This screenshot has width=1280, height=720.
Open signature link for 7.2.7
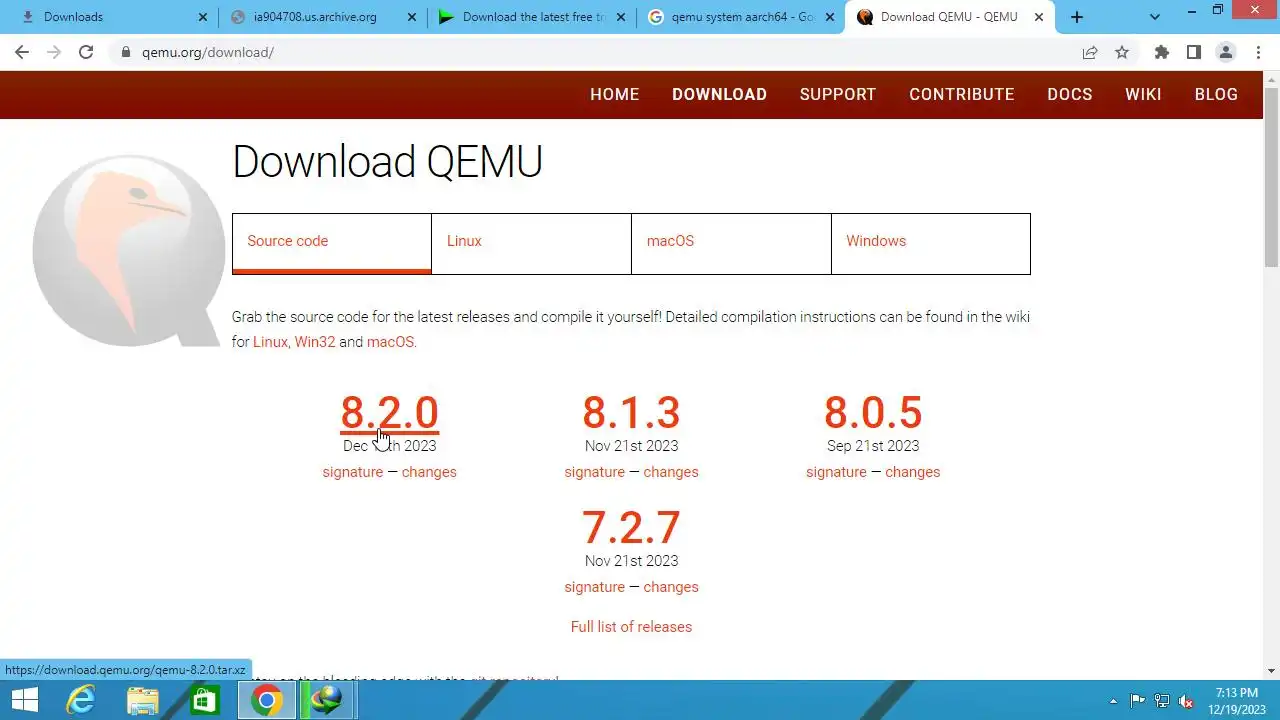[x=594, y=587]
